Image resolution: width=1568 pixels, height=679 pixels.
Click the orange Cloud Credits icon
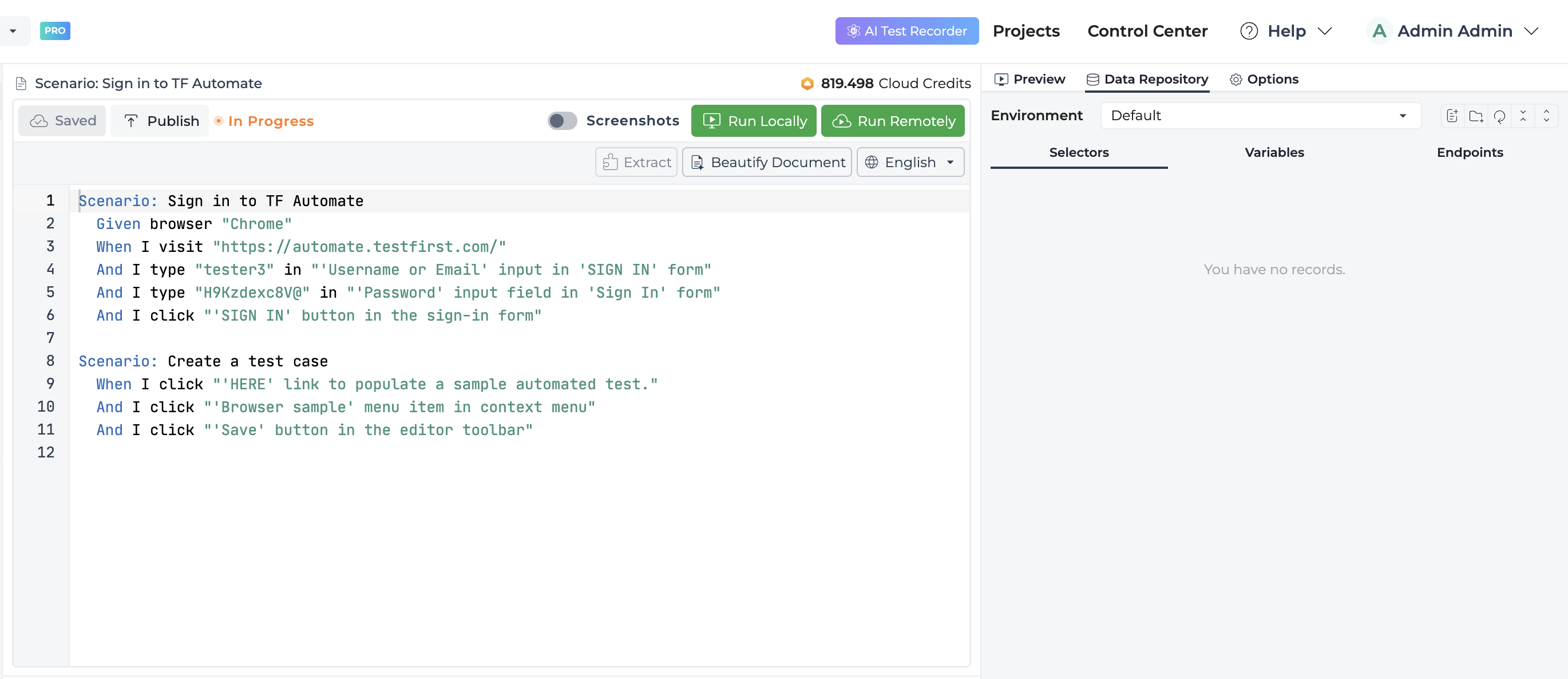coord(807,84)
